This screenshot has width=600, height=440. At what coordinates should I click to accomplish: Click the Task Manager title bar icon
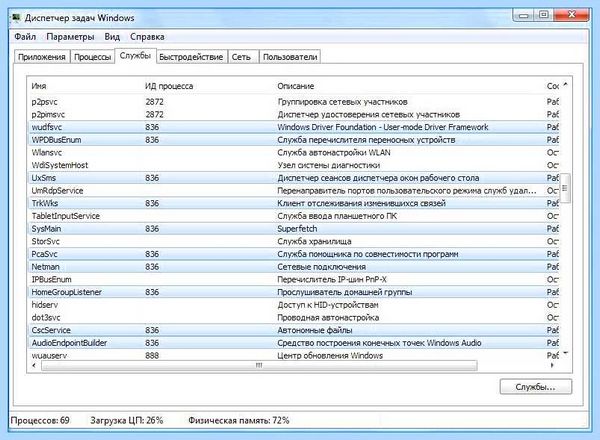point(16,18)
